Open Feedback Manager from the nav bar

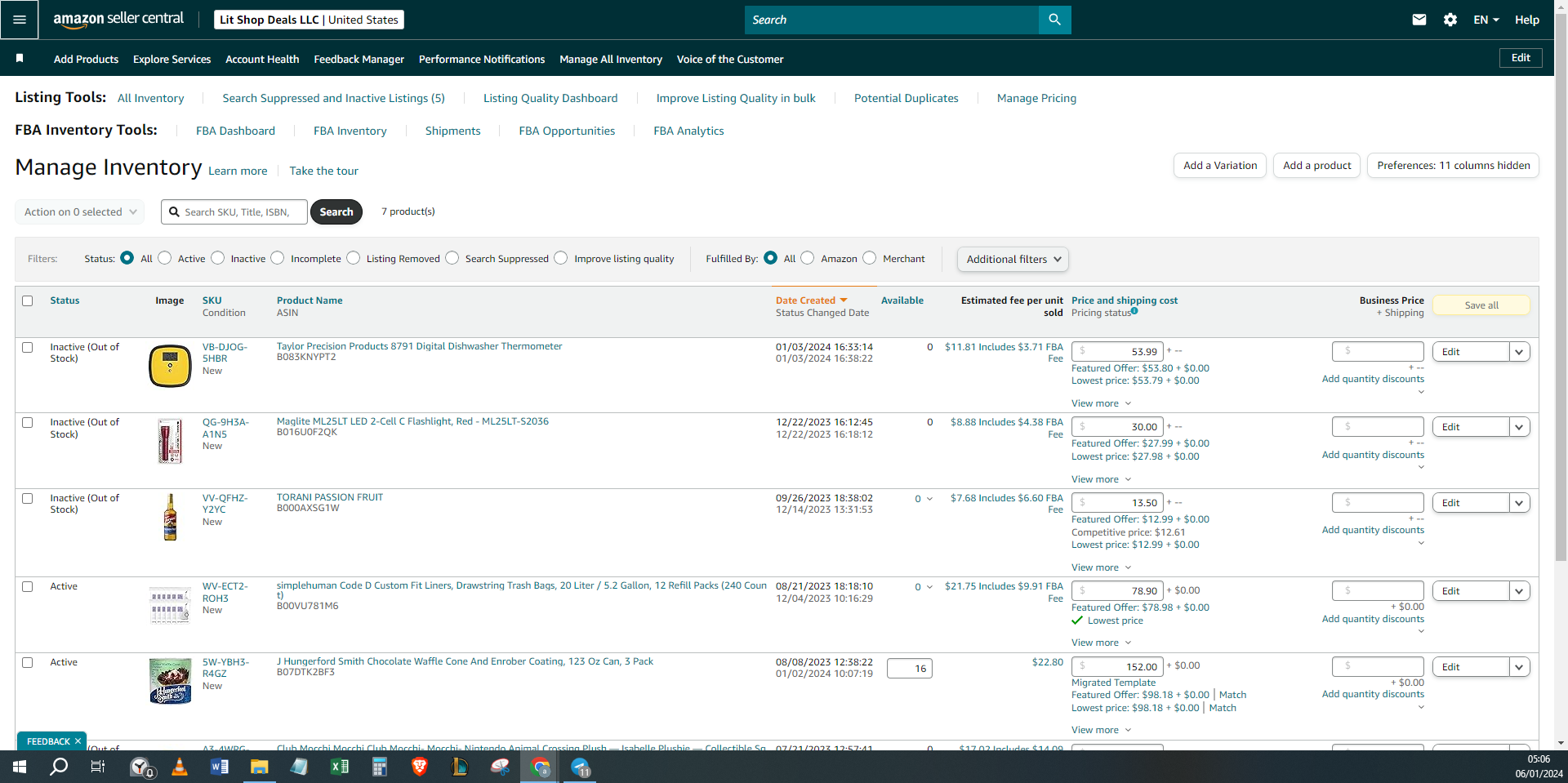(x=359, y=59)
